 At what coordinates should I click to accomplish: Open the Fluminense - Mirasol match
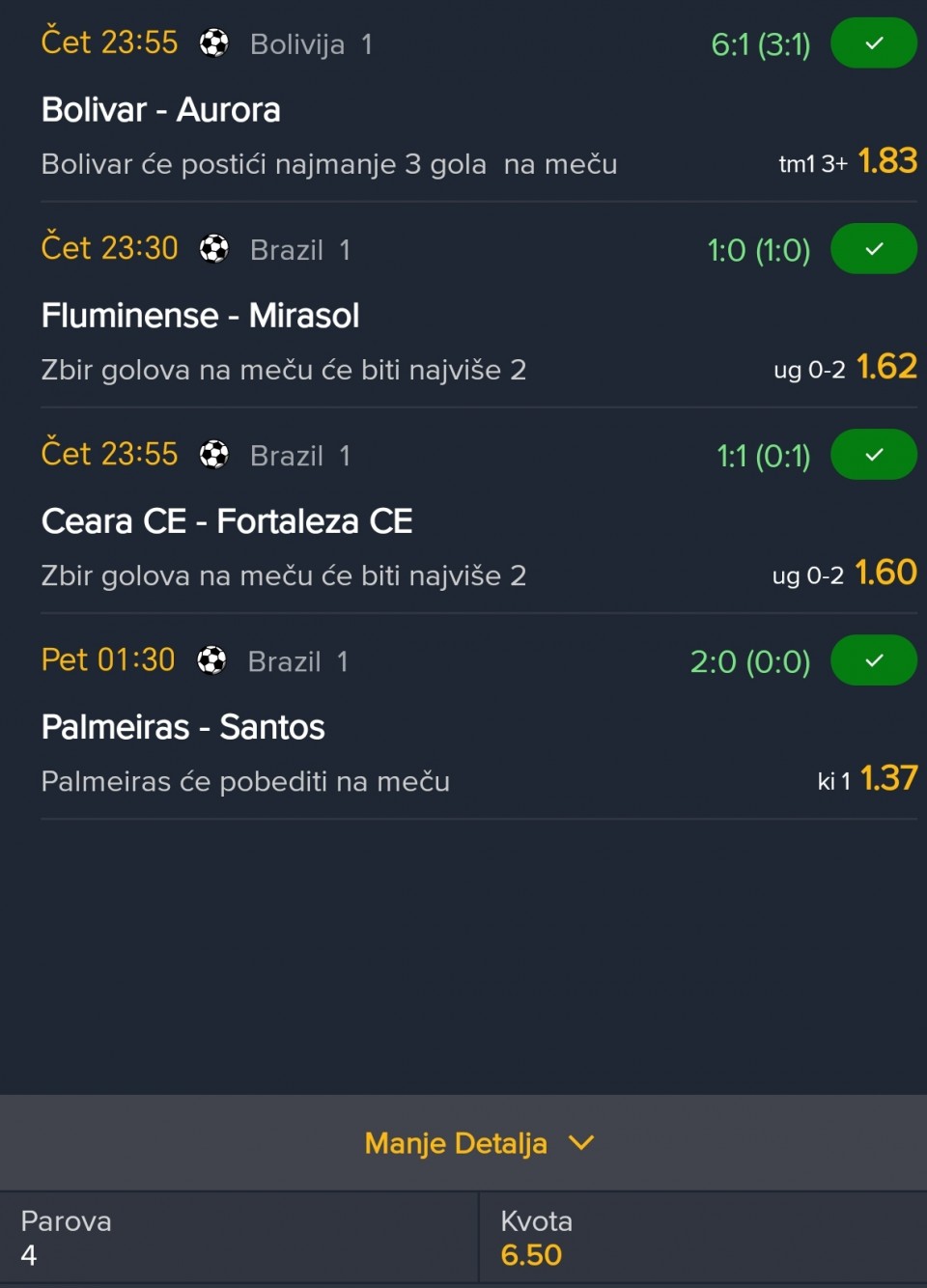pos(200,316)
